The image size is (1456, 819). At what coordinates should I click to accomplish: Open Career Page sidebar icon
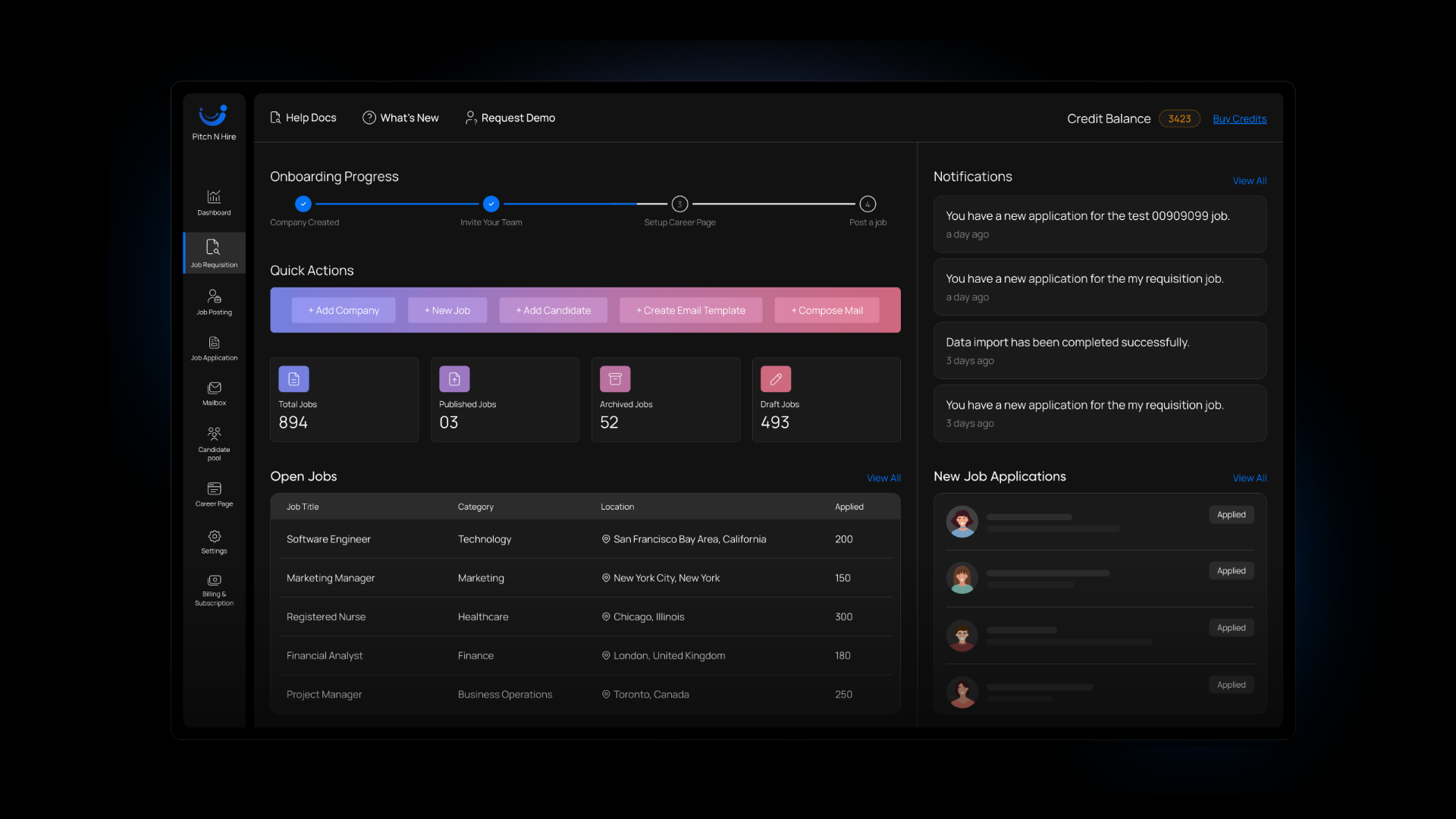point(214,489)
